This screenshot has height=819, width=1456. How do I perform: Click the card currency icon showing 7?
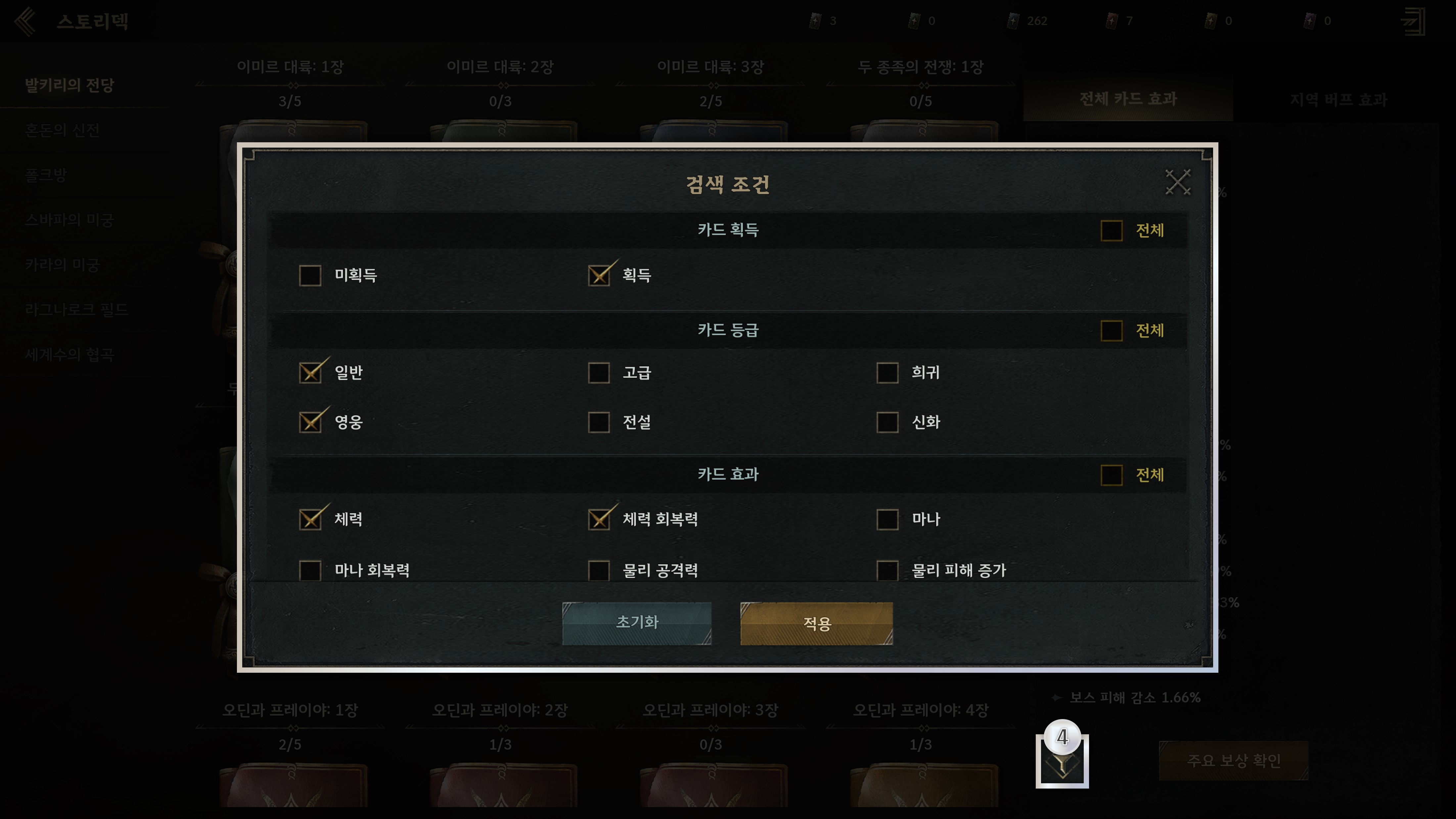(1111, 21)
